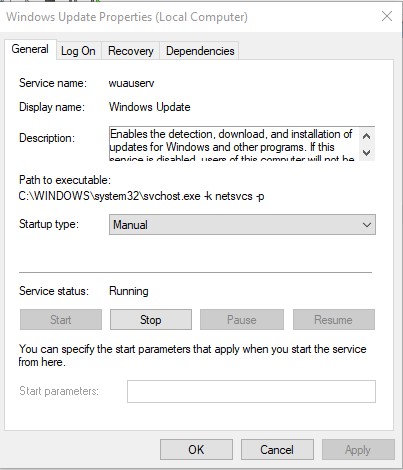Image resolution: width=403 pixels, height=470 pixels.
Task: Click the disabled Pause button
Action: [242, 320]
